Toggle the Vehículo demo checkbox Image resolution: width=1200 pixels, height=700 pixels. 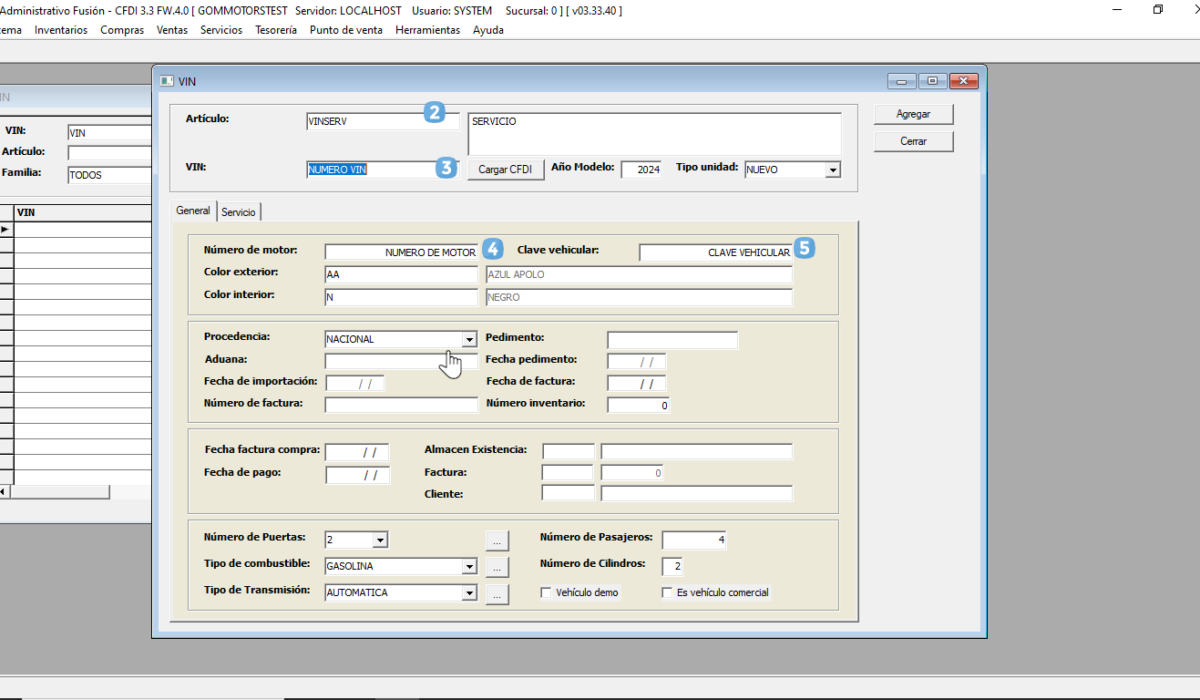[x=546, y=593]
